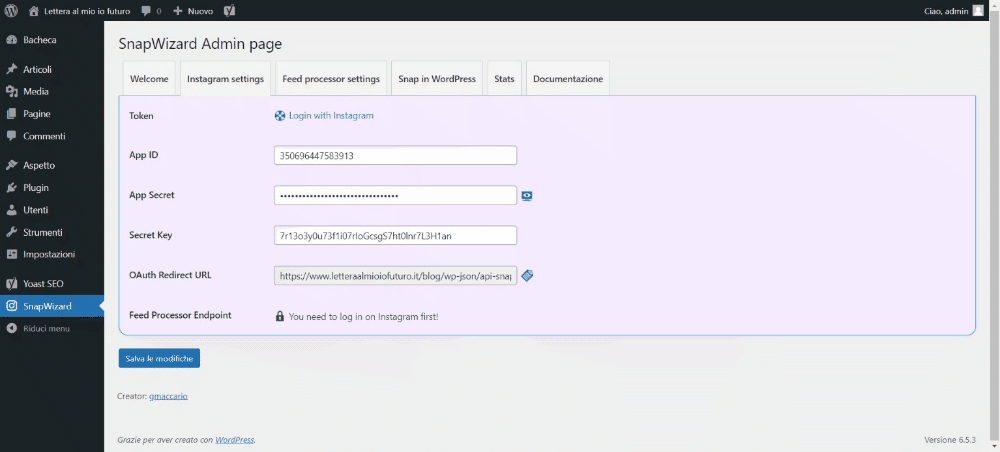This screenshot has width=1000, height=452.
Task: Click the Impostazioni settings icon
Action: [11, 254]
